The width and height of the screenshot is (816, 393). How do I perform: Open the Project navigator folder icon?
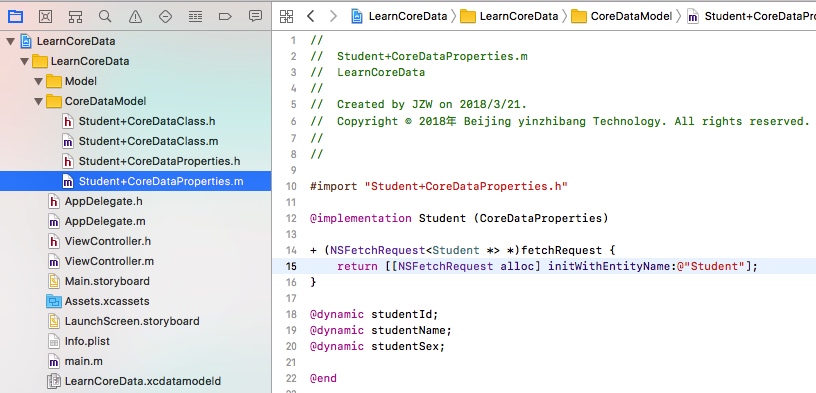[16, 17]
